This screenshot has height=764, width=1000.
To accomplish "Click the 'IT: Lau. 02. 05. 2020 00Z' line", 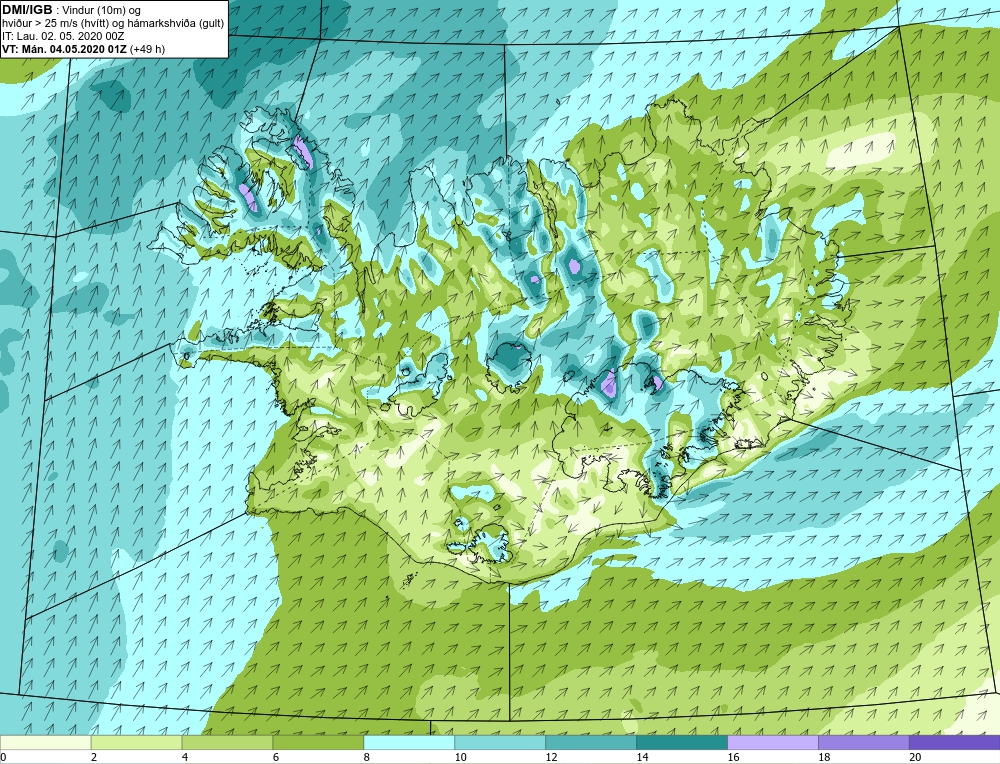I will coord(61,36).
